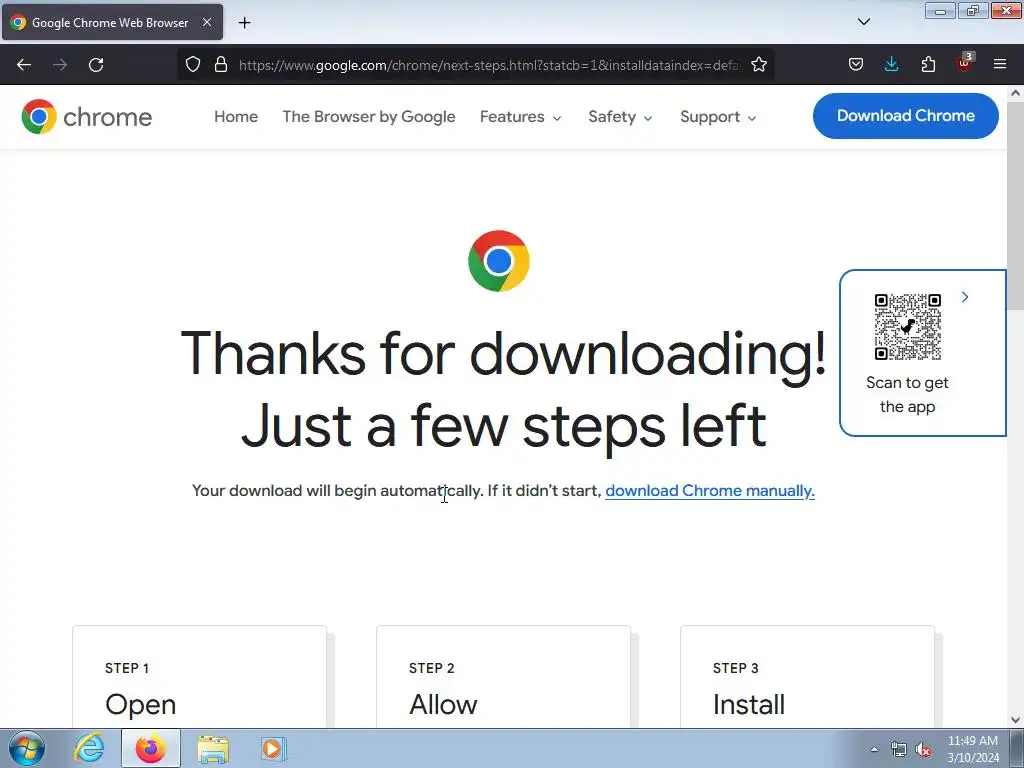
Task: Expand the Features dropdown menu
Action: tap(520, 117)
